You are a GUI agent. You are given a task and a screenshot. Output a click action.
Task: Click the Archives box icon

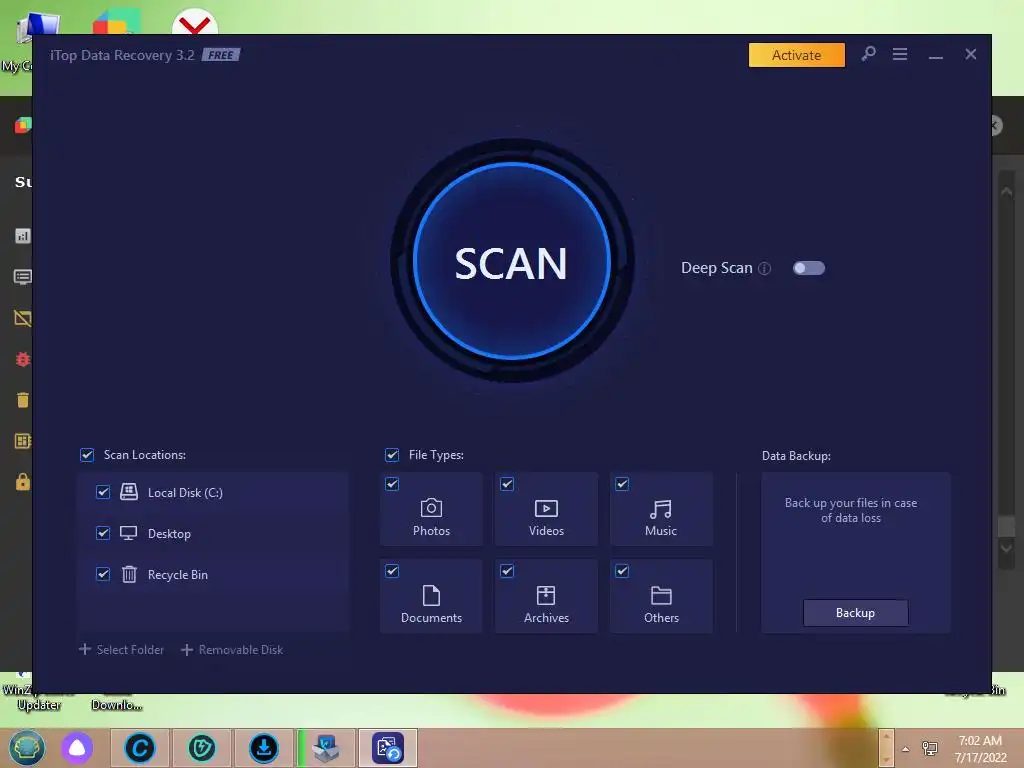coord(546,596)
